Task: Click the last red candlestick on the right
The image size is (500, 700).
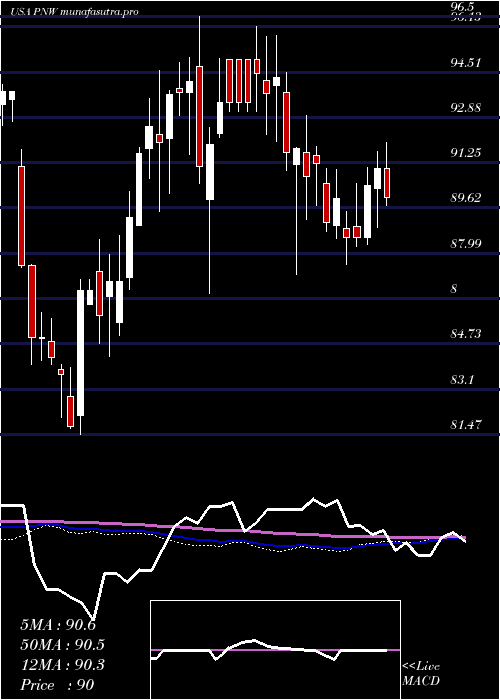Action: click(387, 183)
